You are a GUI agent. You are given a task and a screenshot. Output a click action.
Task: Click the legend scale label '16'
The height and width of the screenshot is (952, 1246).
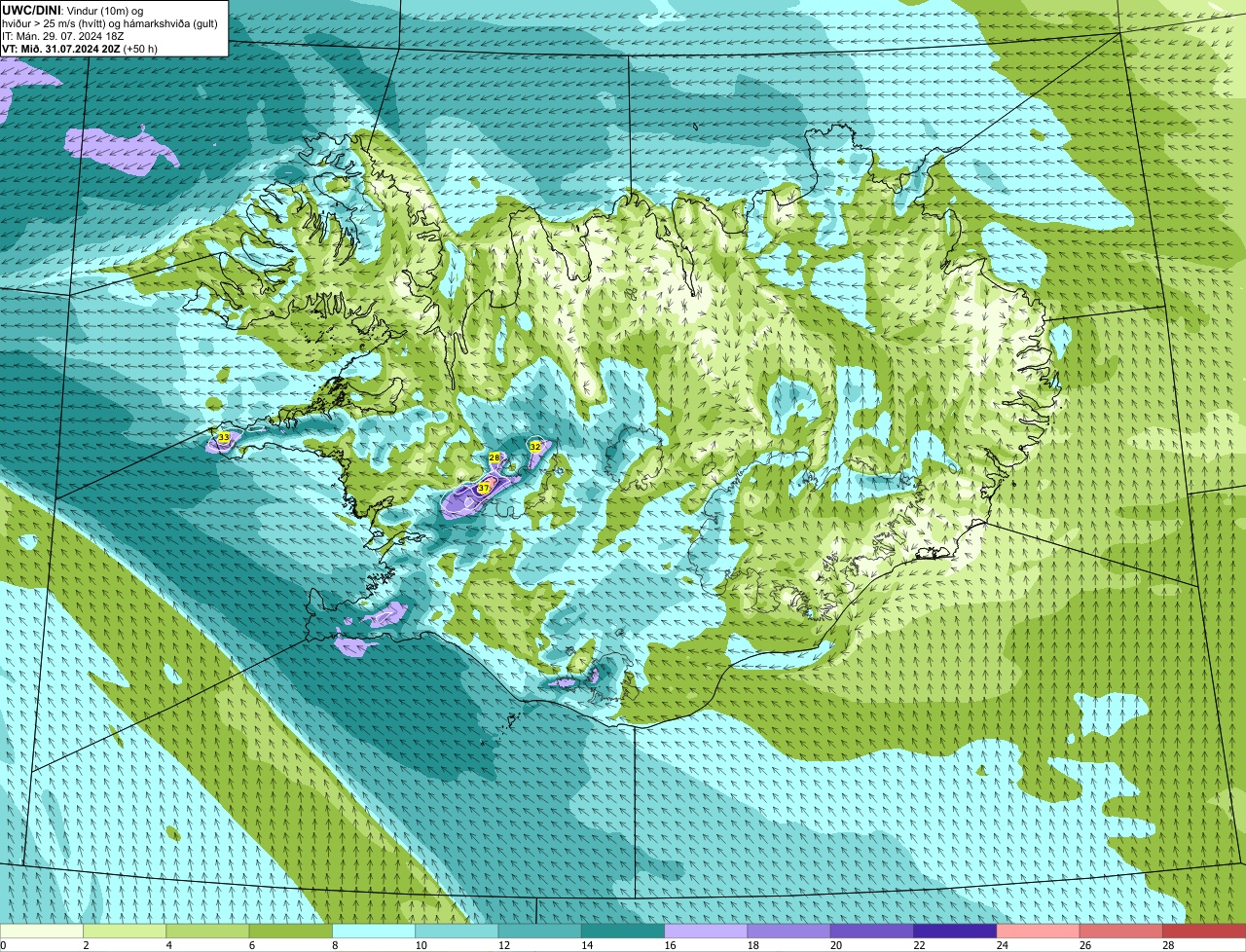(x=670, y=945)
